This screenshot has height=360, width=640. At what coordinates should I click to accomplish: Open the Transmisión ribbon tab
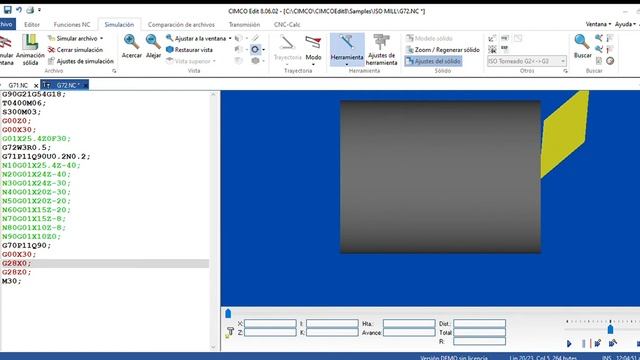point(244,24)
